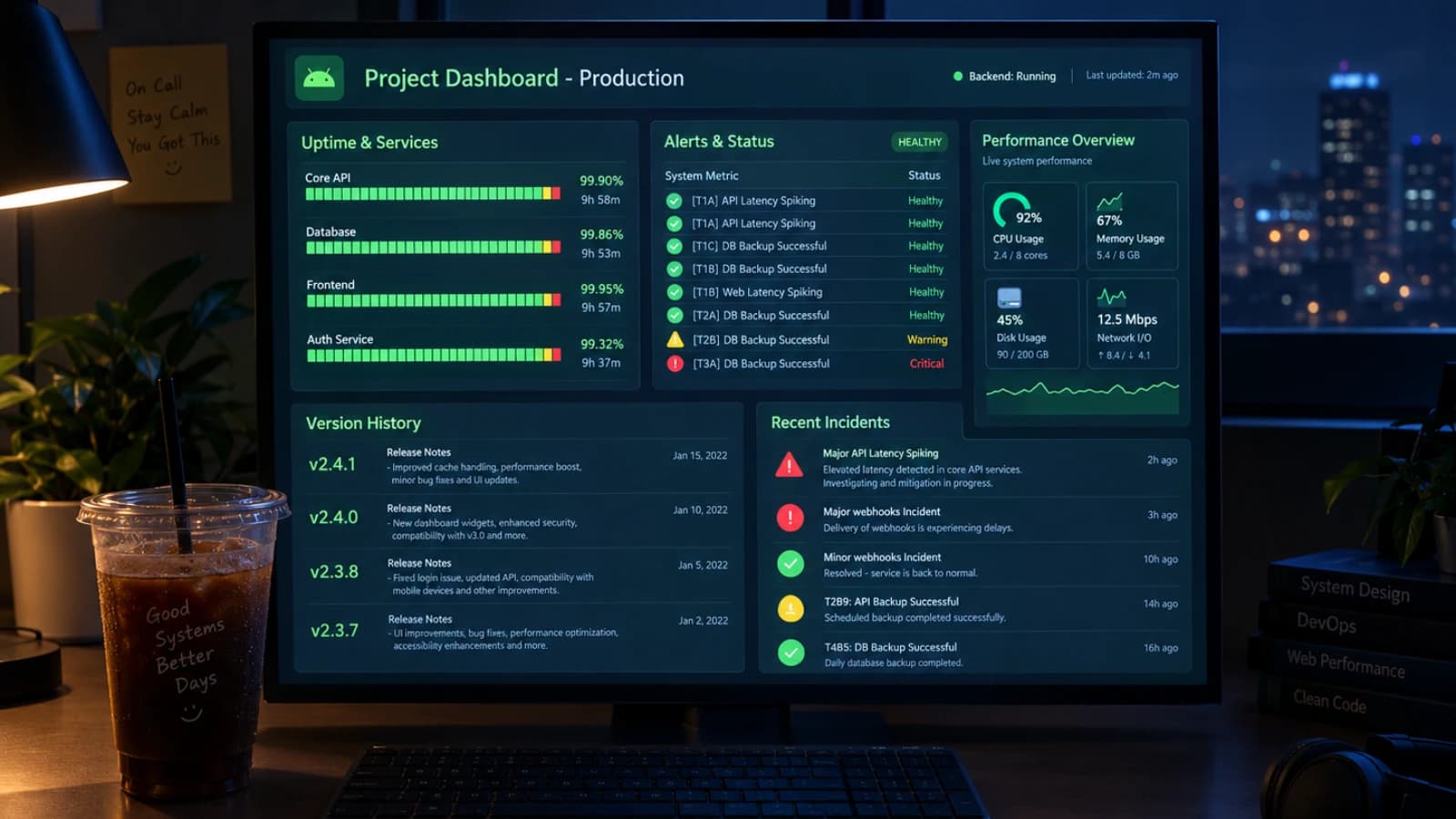Open the Major API Latency Spiking incident
Viewport: 1456px width, 819px height.
[x=976, y=467]
